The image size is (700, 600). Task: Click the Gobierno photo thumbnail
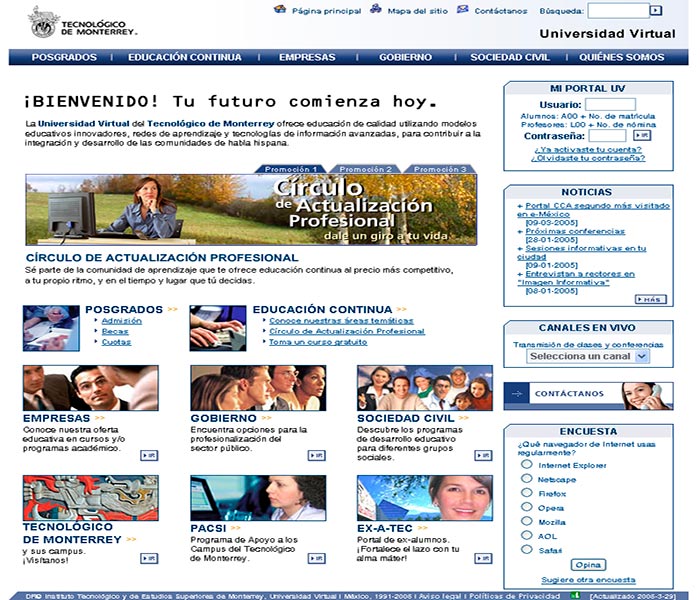(258, 388)
